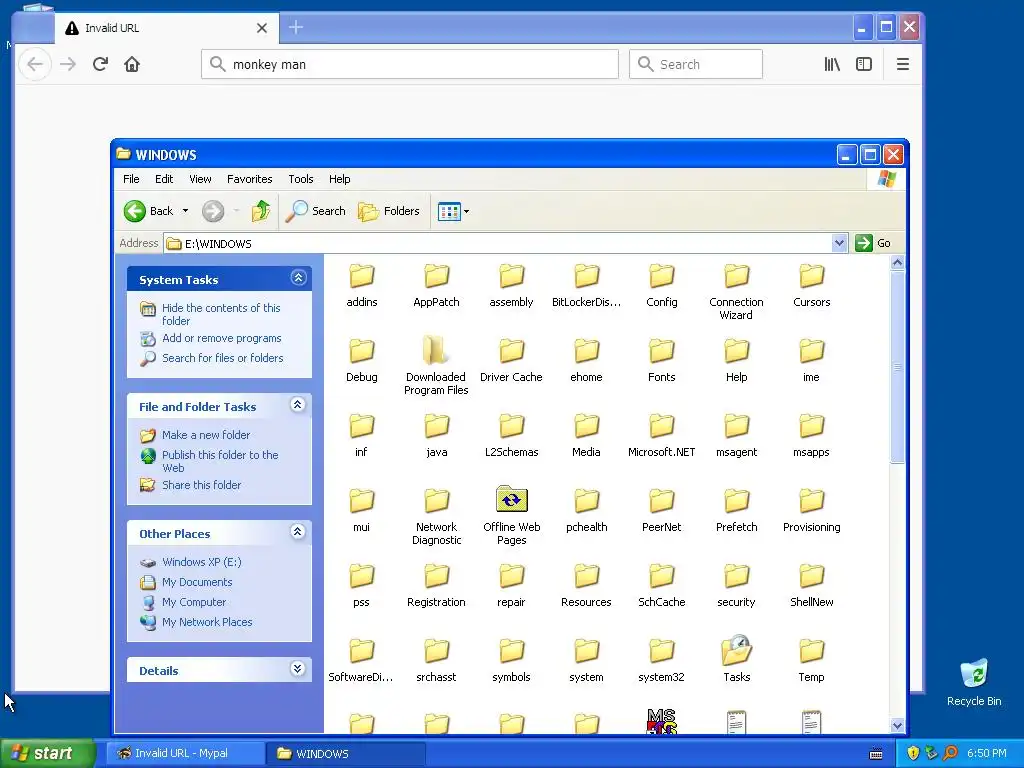Image resolution: width=1024 pixels, height=768 pixels.
Task: Click the Start button
Action: 48,753
